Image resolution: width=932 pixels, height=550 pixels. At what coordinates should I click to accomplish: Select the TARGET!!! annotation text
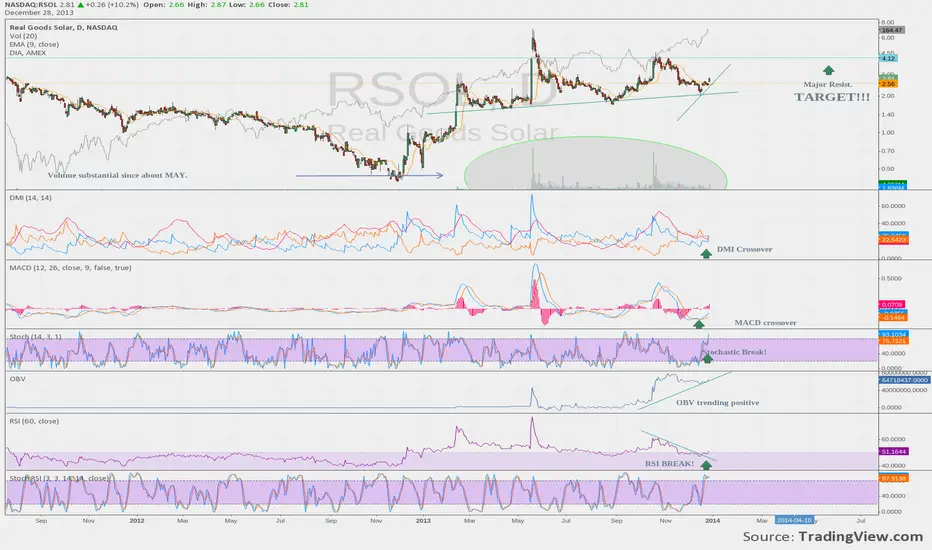click(832, 97)
